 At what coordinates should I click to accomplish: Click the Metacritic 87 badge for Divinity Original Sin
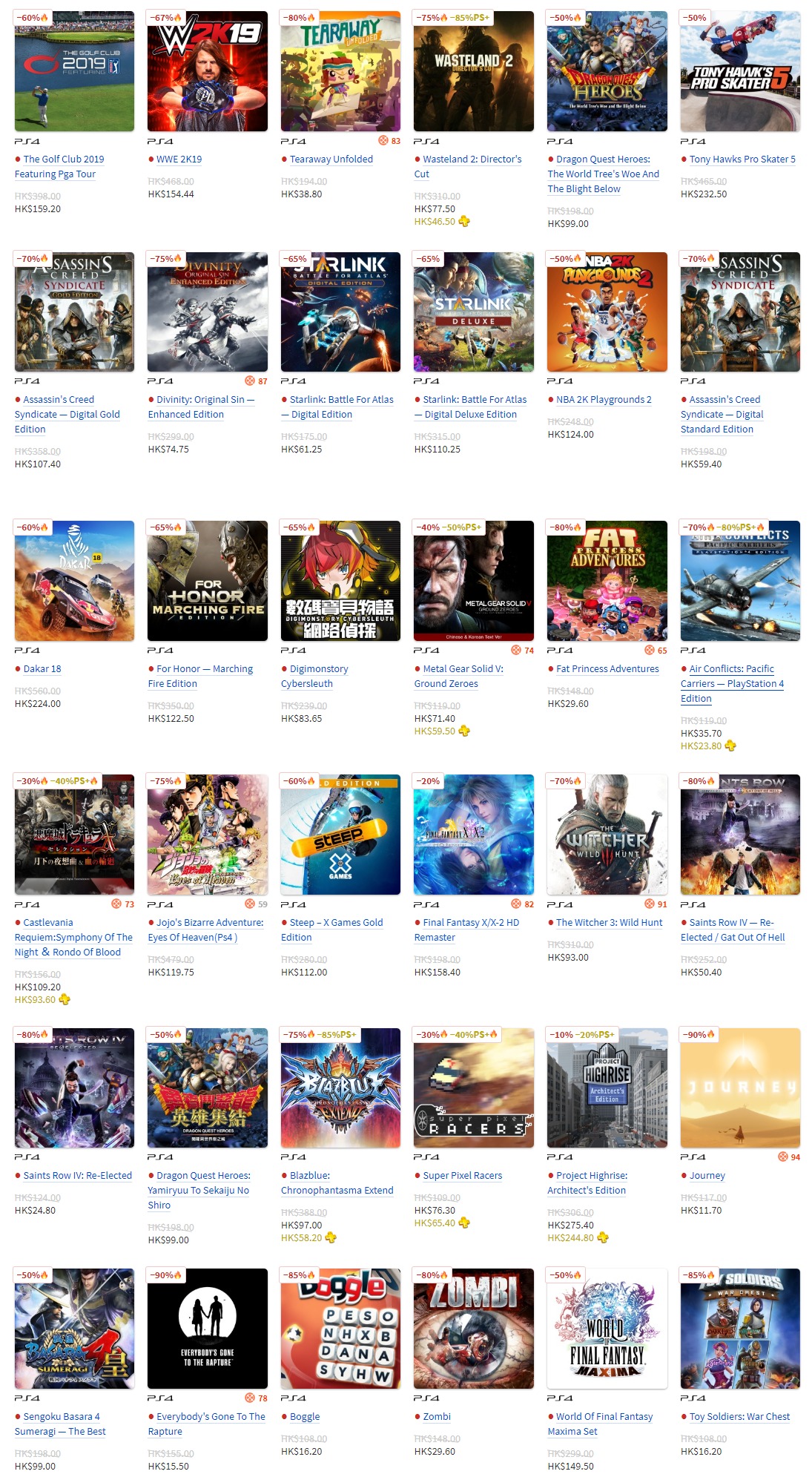(257, 381)
